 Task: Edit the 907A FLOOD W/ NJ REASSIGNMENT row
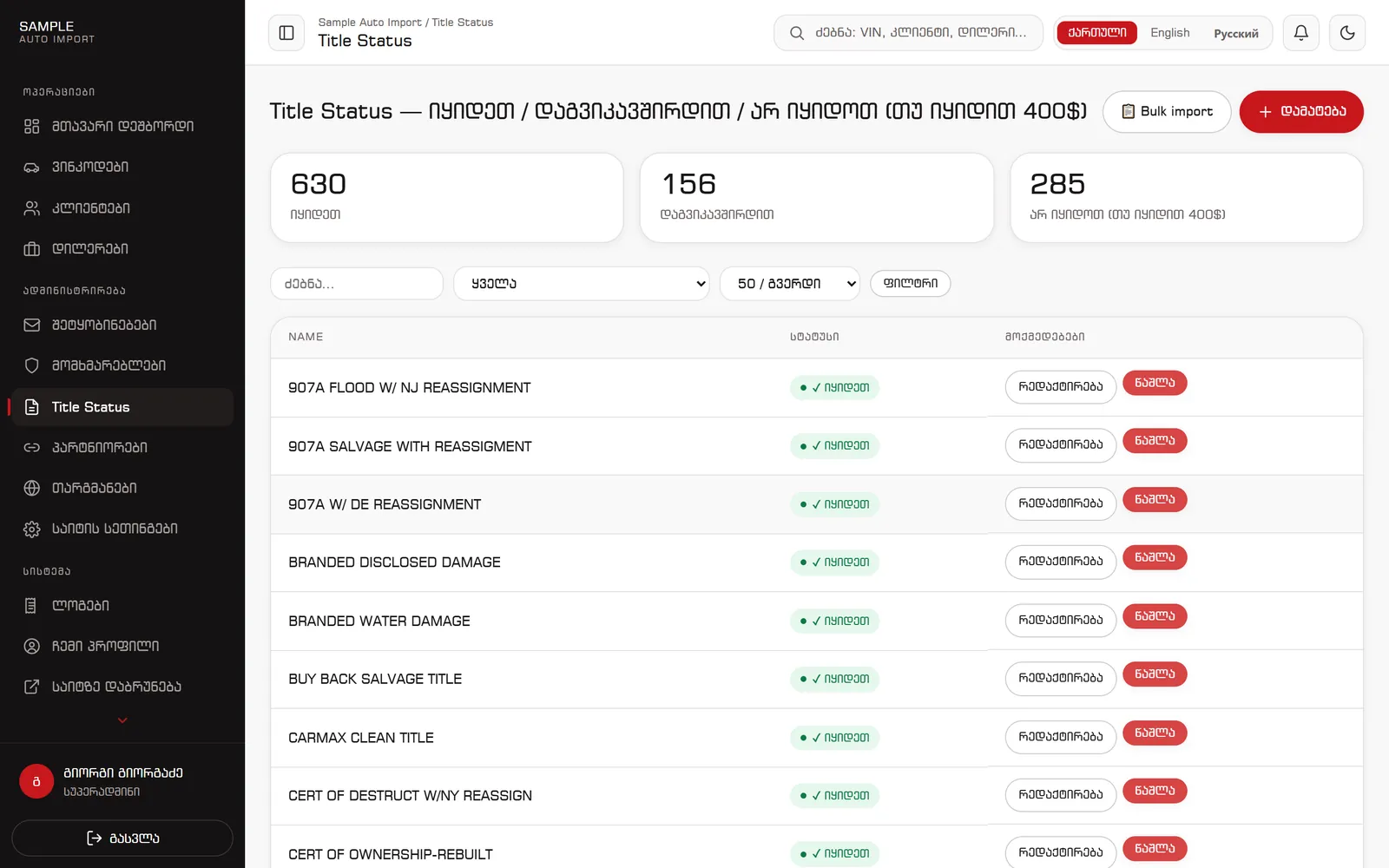click(x=1061, y=386)
